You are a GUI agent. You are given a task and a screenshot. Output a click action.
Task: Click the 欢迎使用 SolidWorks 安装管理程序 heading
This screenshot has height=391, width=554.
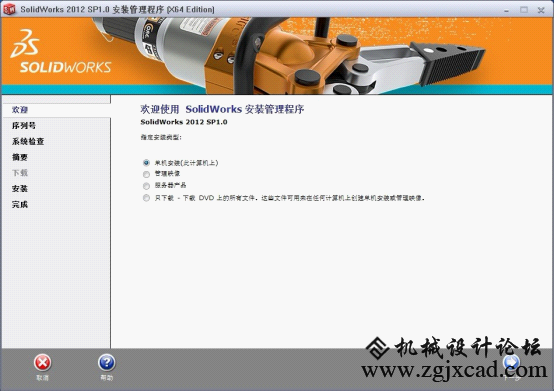222,109
